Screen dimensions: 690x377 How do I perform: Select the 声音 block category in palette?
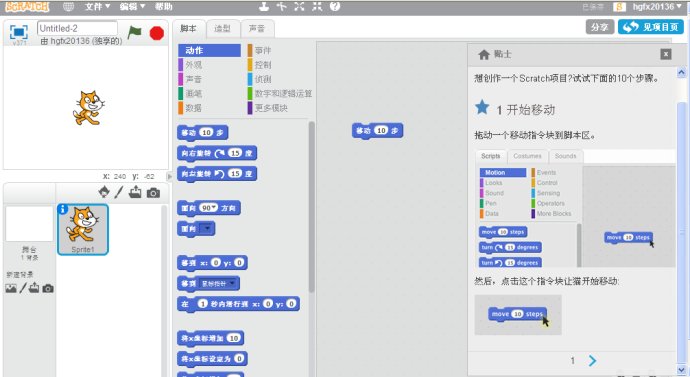[209, 79]
